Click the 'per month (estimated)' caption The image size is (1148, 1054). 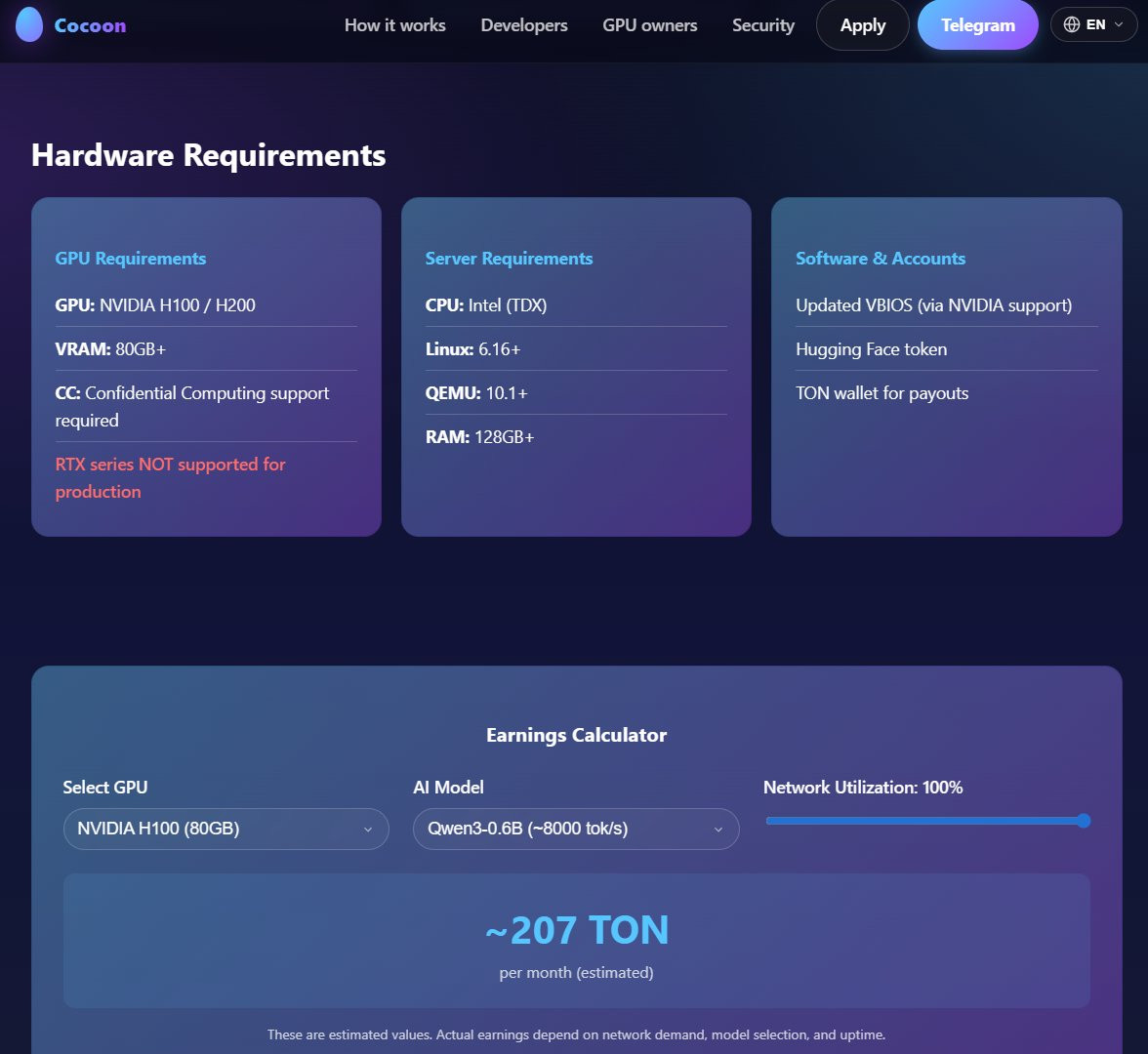click(x=576, y=973)
